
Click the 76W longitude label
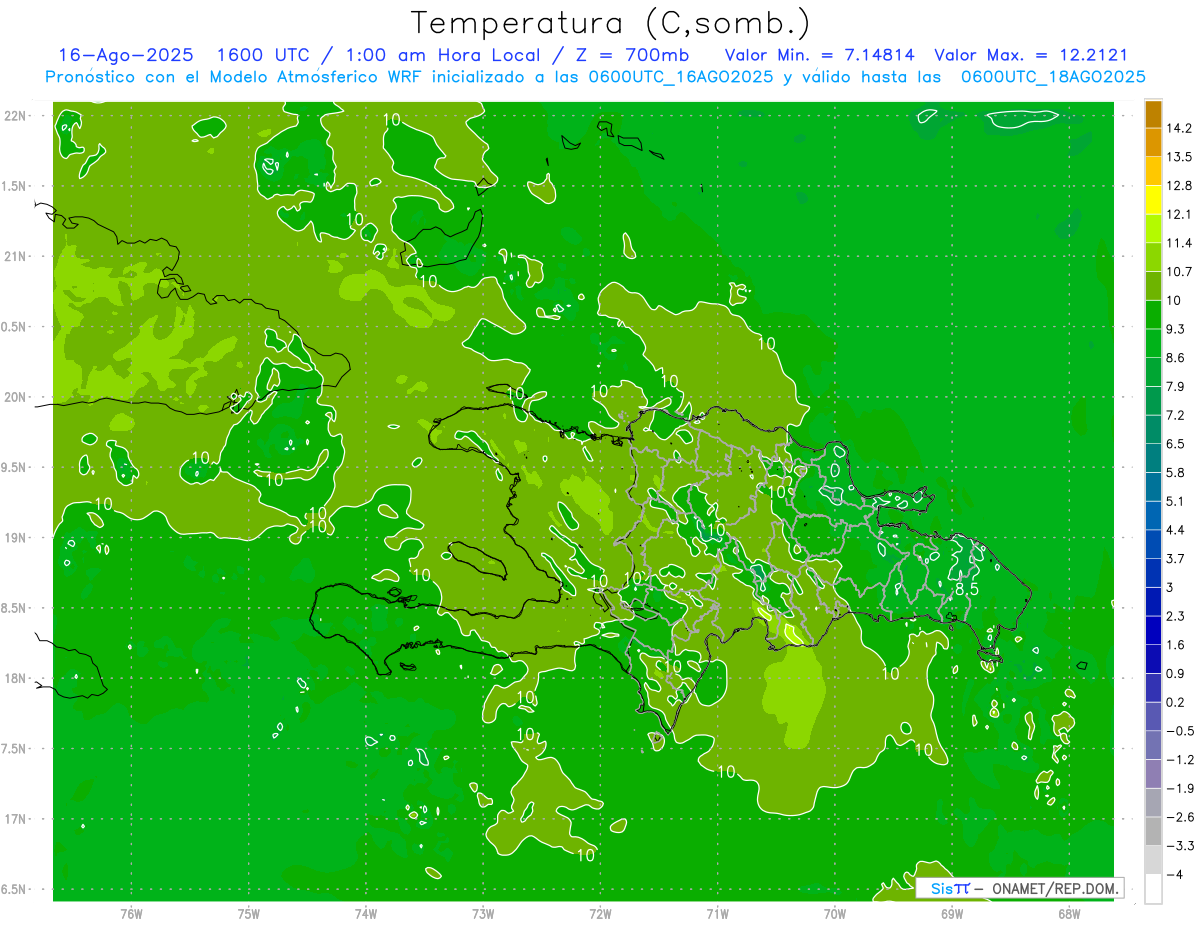point(131,914)
